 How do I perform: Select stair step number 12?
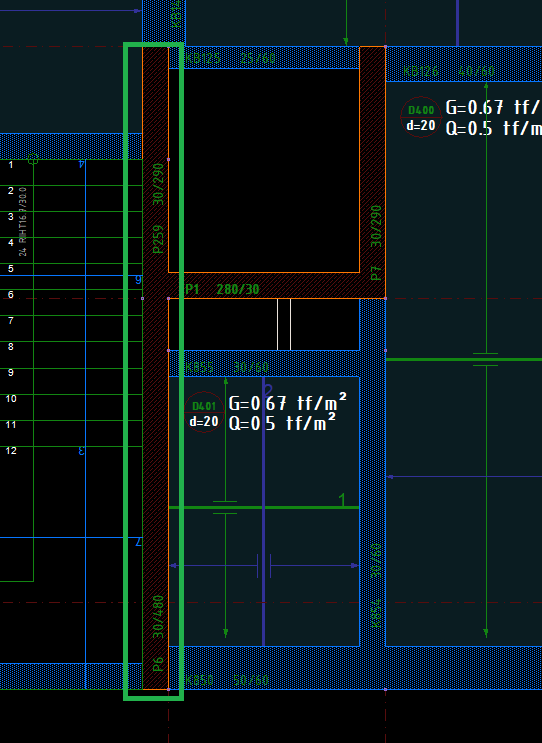(x=11, y=451)
